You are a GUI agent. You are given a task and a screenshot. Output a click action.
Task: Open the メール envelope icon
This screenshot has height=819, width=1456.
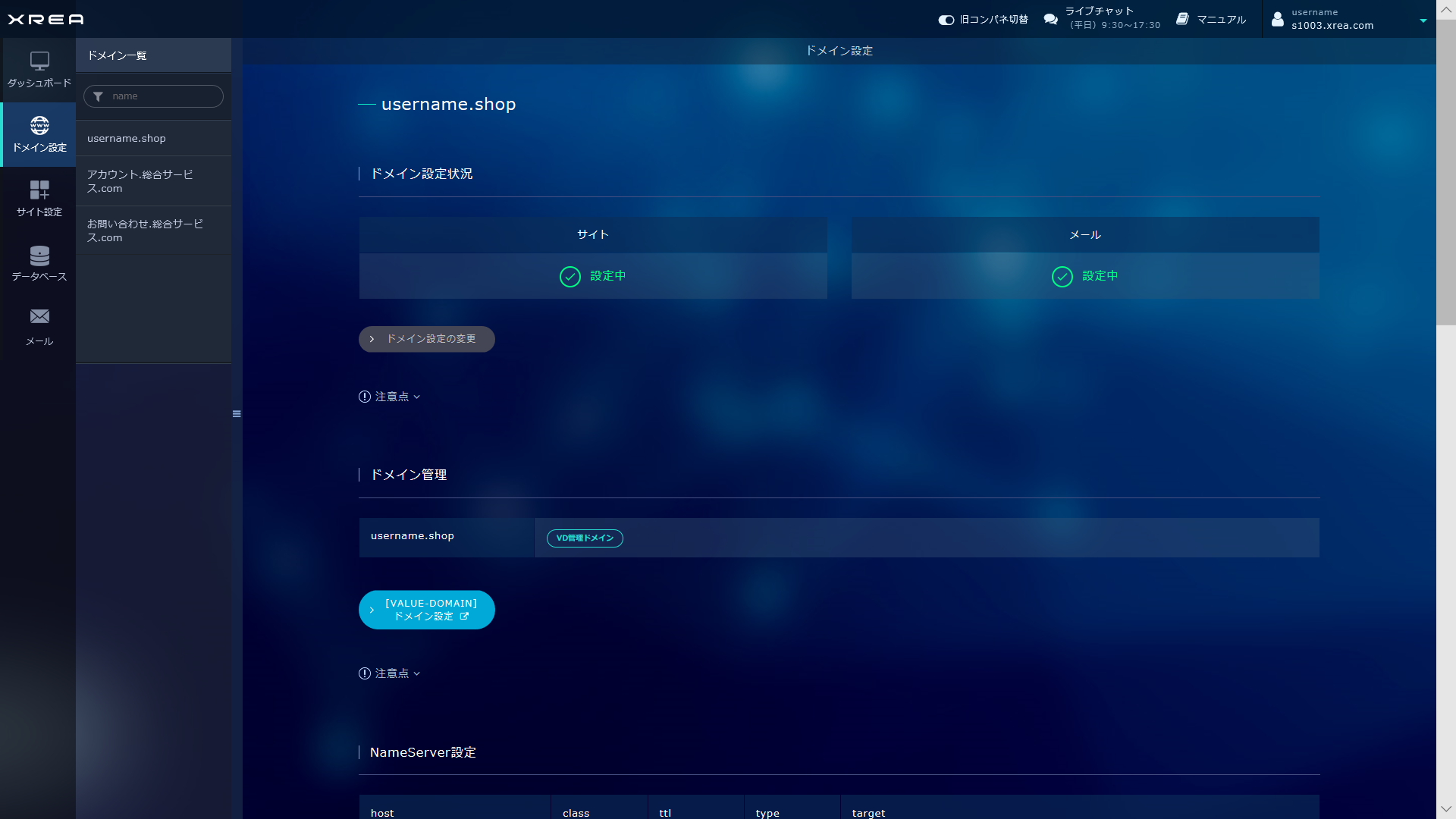tap(39, 316)
